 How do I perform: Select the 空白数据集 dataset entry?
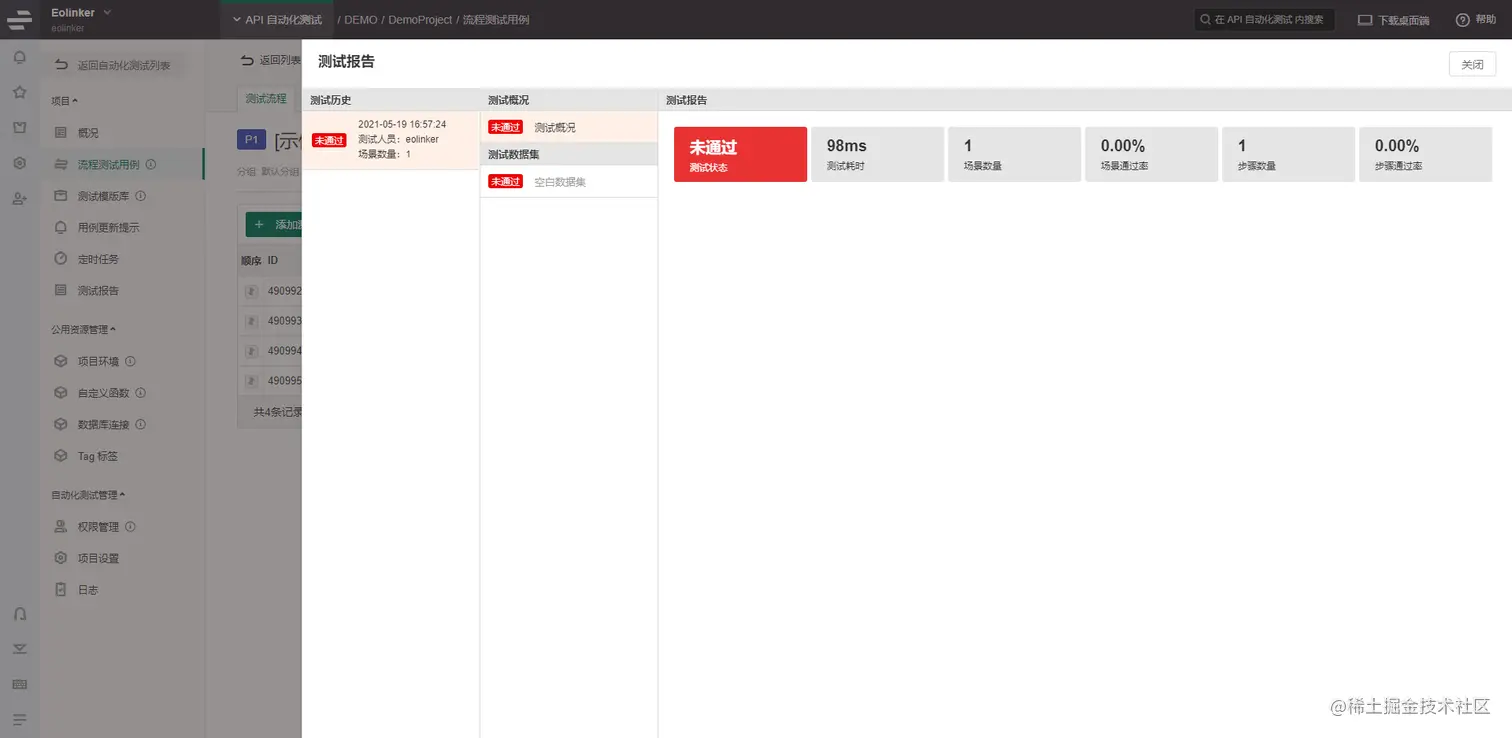[569, 181]
